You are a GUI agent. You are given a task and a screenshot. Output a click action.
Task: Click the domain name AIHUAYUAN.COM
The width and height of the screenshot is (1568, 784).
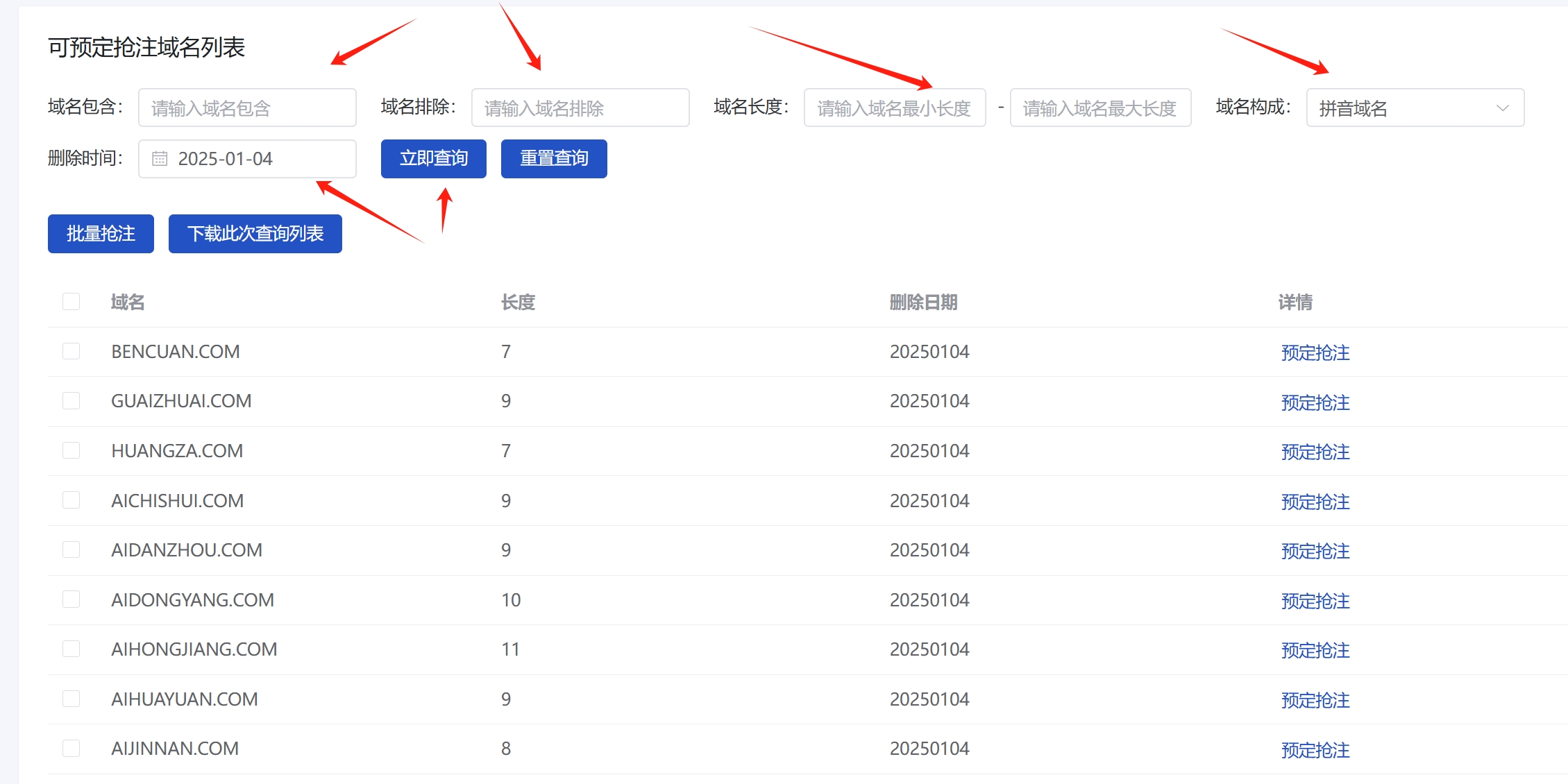[185, 699]
